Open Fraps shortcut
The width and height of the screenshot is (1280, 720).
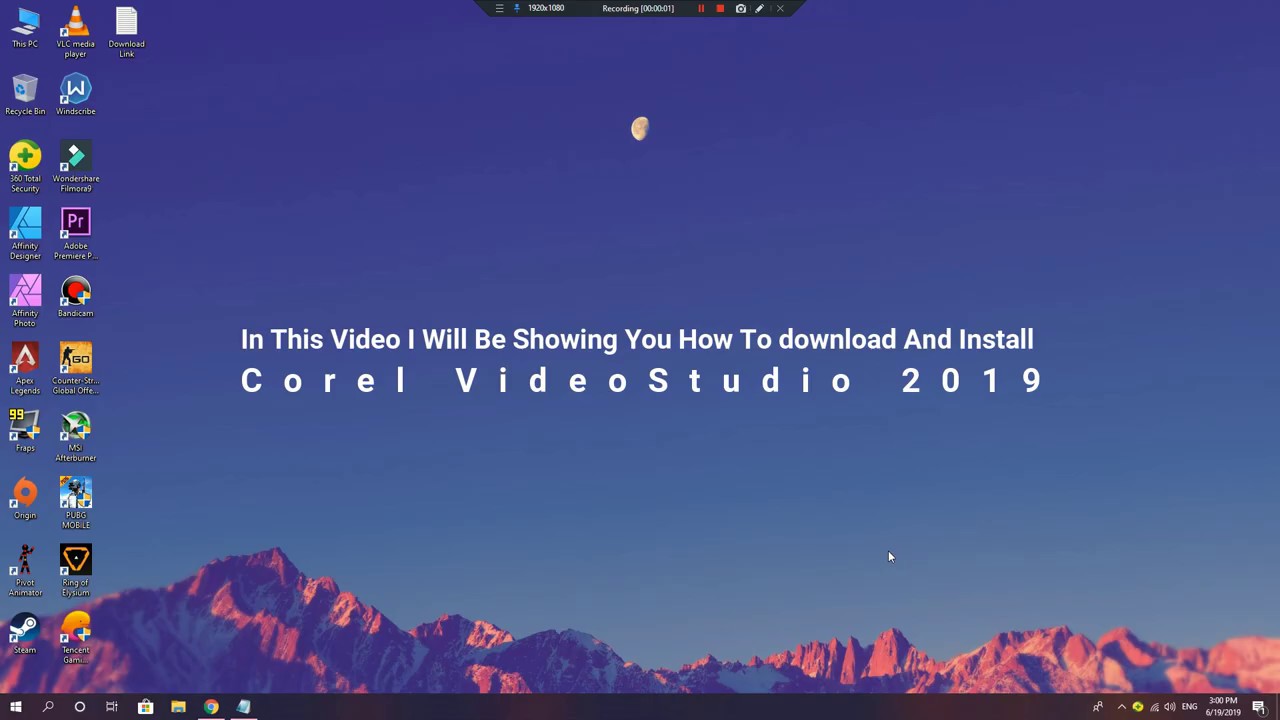click(x=25, y=432)
